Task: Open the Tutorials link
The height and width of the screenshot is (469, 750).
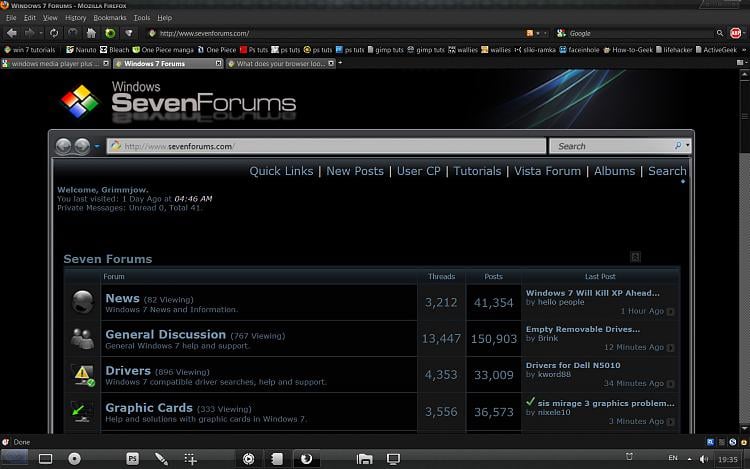Action: point(477,171)
